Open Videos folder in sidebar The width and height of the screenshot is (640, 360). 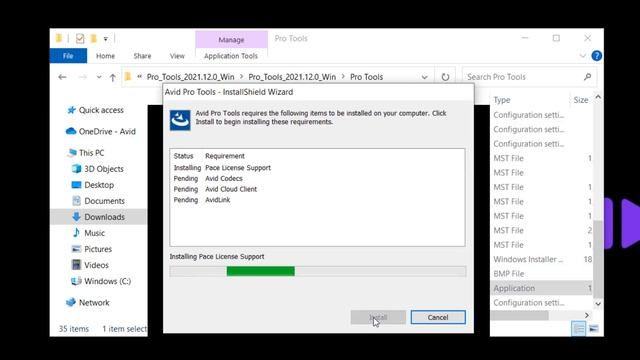[90, 265]
